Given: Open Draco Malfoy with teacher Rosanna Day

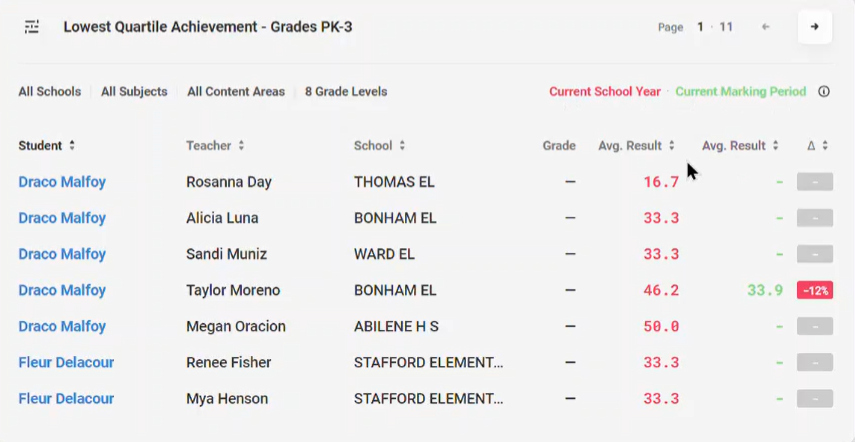Looking at the screenshot, I should (62, 182).
